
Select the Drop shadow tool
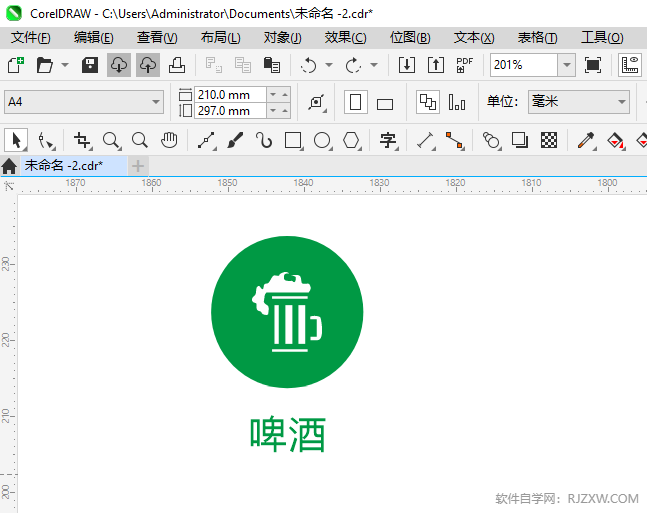[520, 140]
